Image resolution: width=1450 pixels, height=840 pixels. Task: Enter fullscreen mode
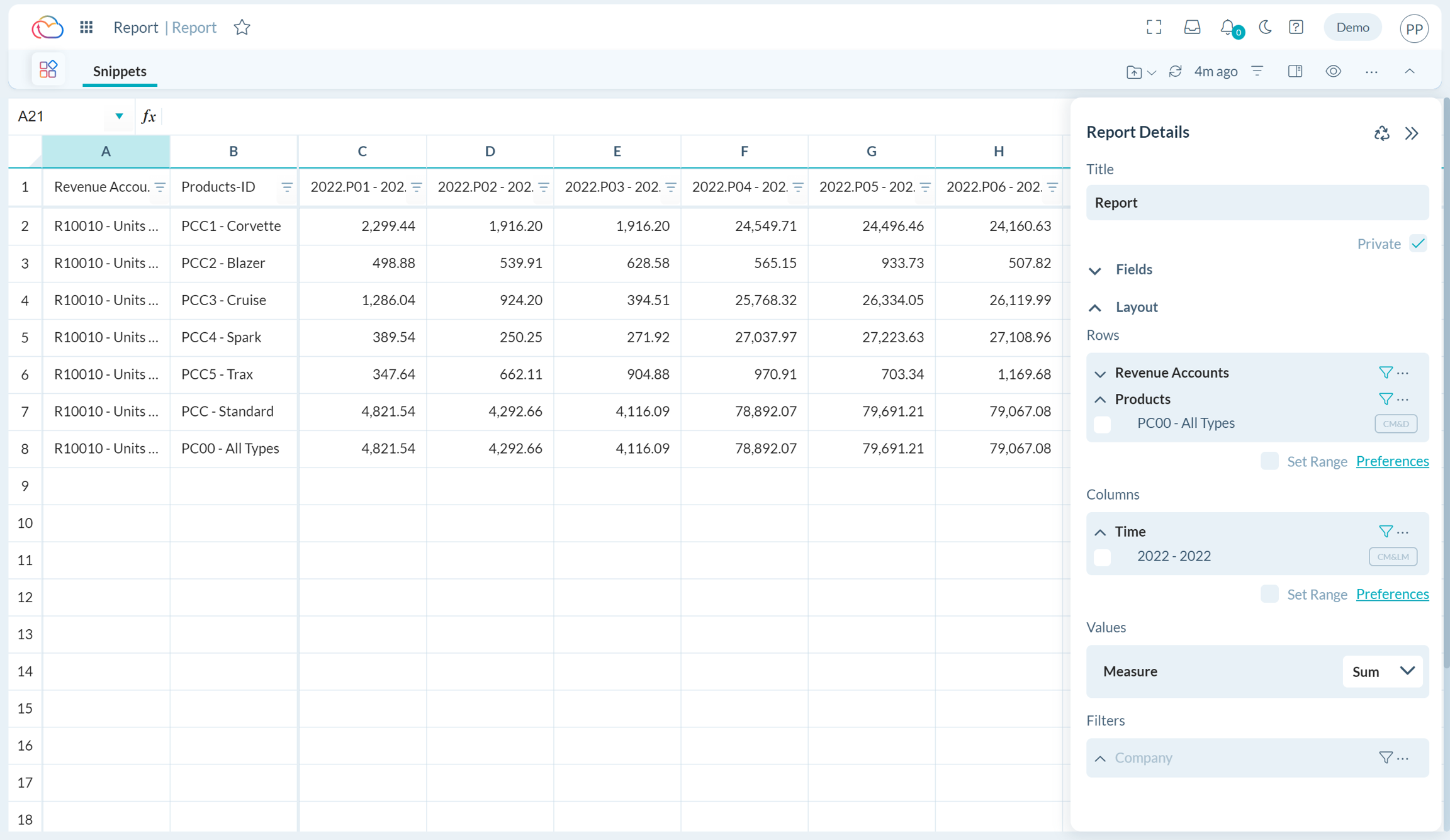click(x=1154, y=27)
